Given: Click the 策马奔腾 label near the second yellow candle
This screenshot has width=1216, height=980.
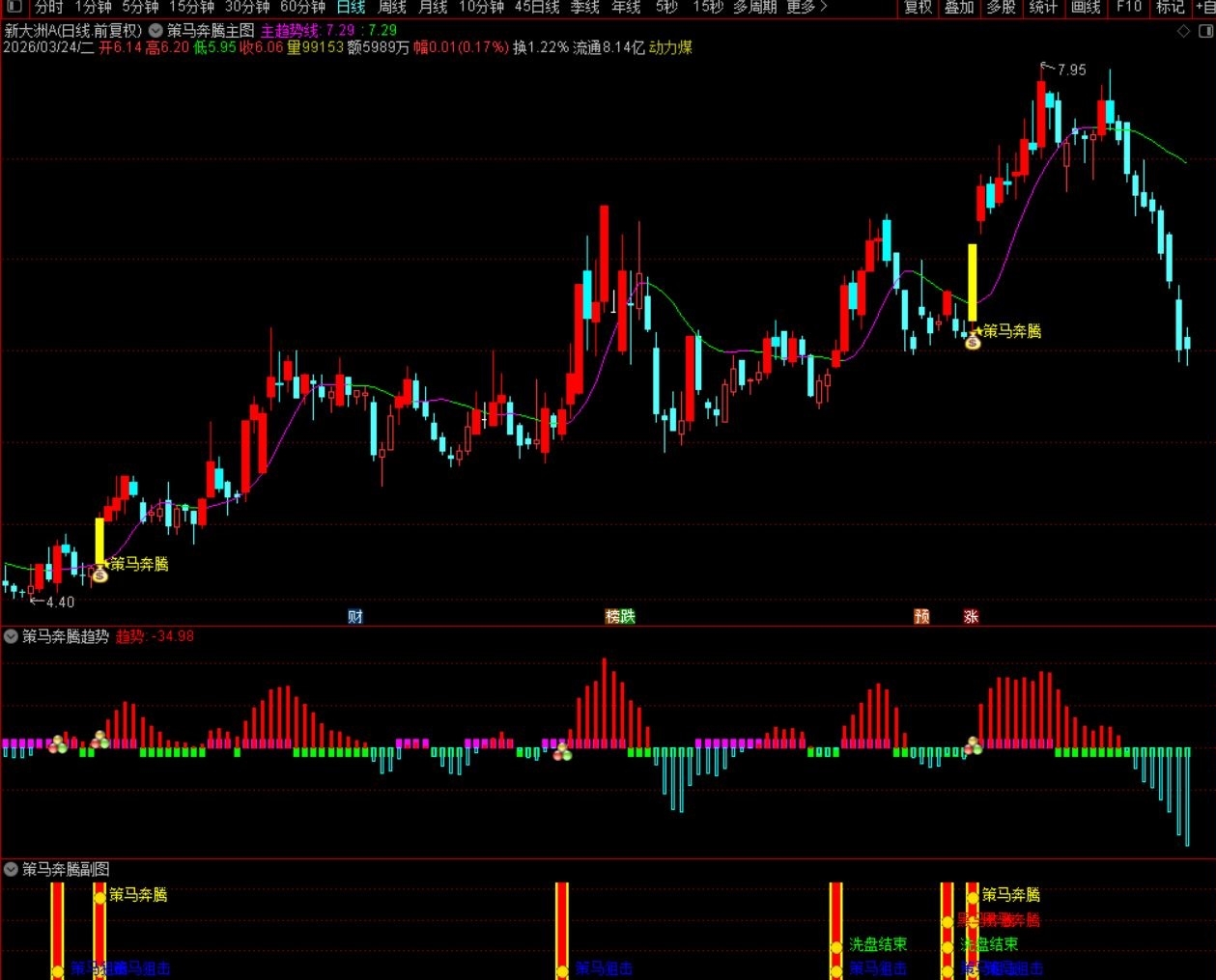Looking at the screenshot, I should 1012,331.
